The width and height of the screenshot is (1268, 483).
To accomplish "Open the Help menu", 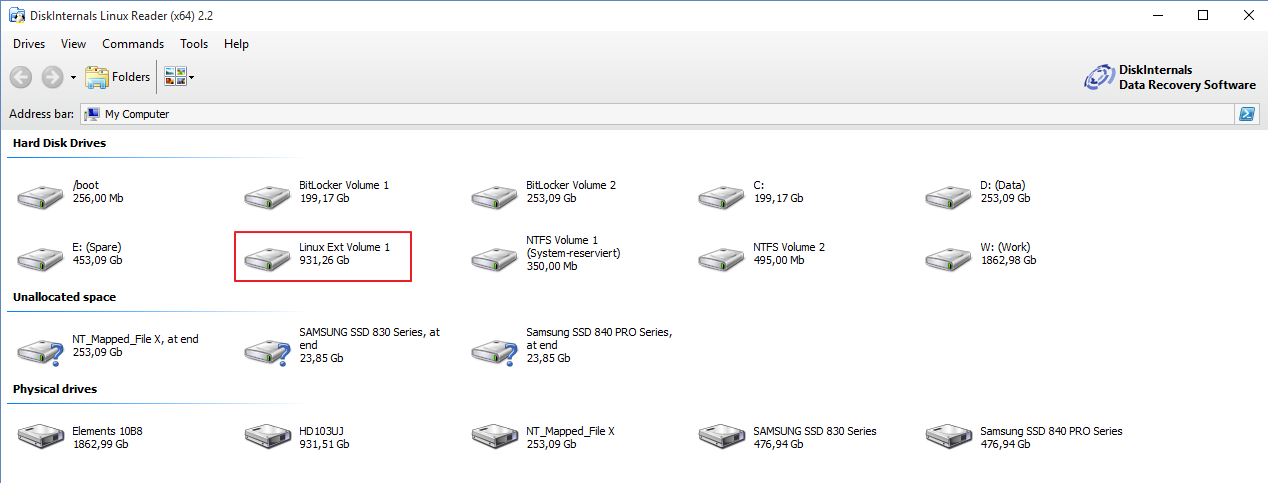I will point(236,44).
